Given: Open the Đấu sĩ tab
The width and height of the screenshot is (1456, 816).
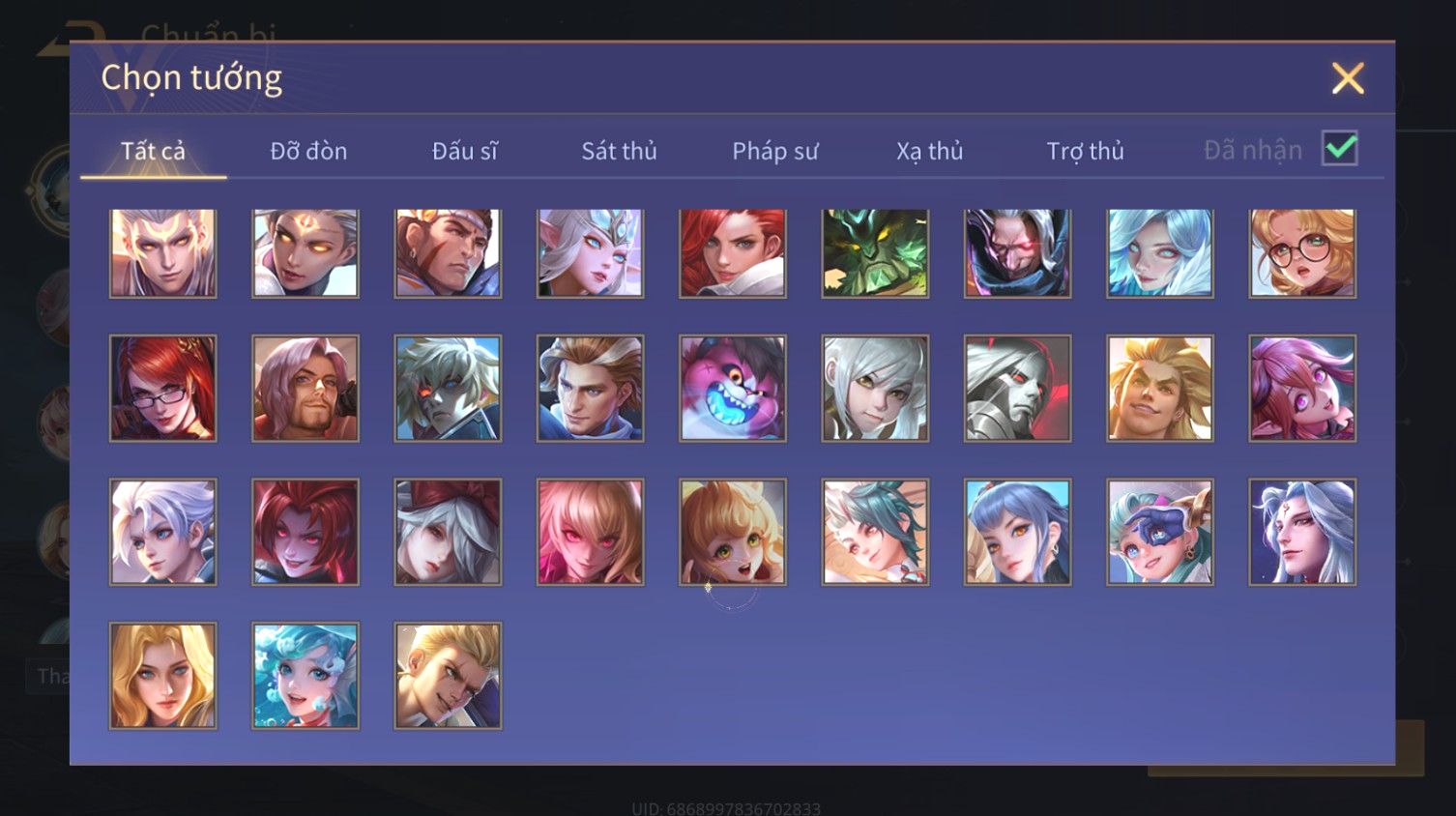Looking at the screenshot, I should [x=465, y=151].
